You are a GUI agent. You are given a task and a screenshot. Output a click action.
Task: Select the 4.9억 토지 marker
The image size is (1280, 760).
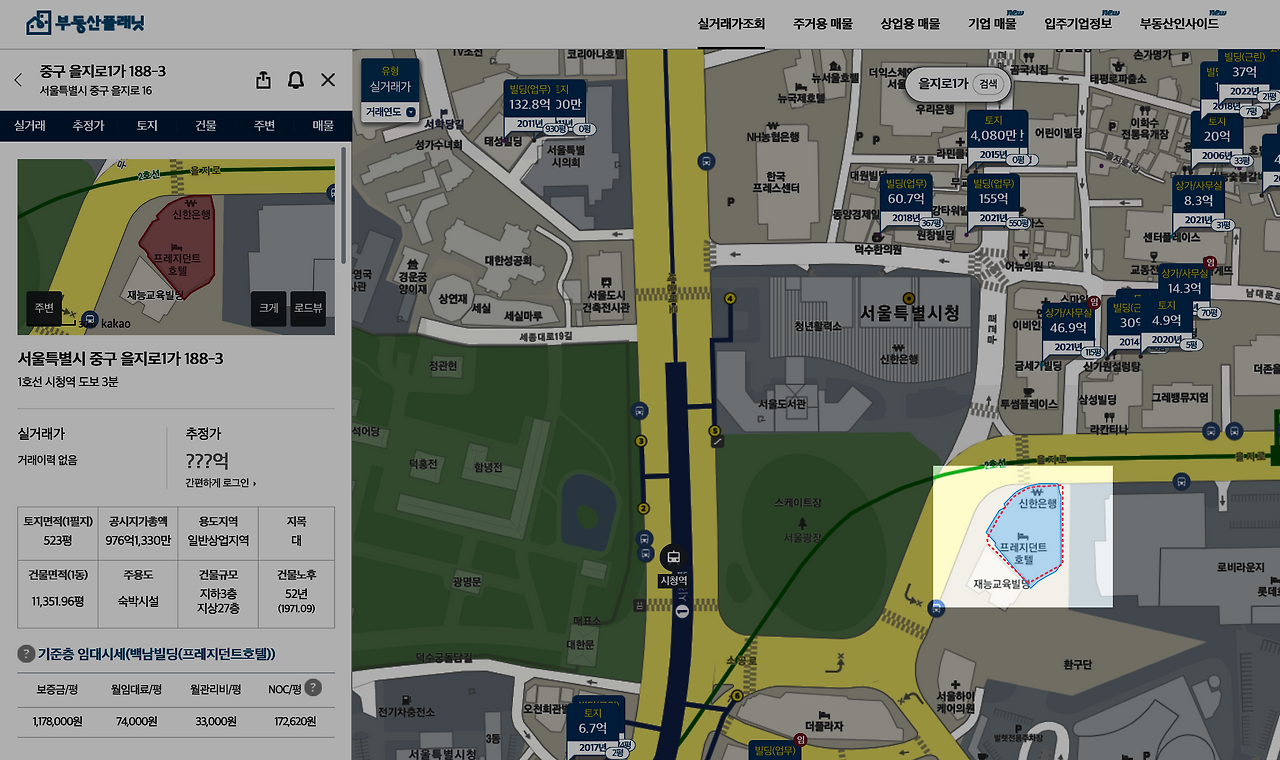click(1167, 320)
